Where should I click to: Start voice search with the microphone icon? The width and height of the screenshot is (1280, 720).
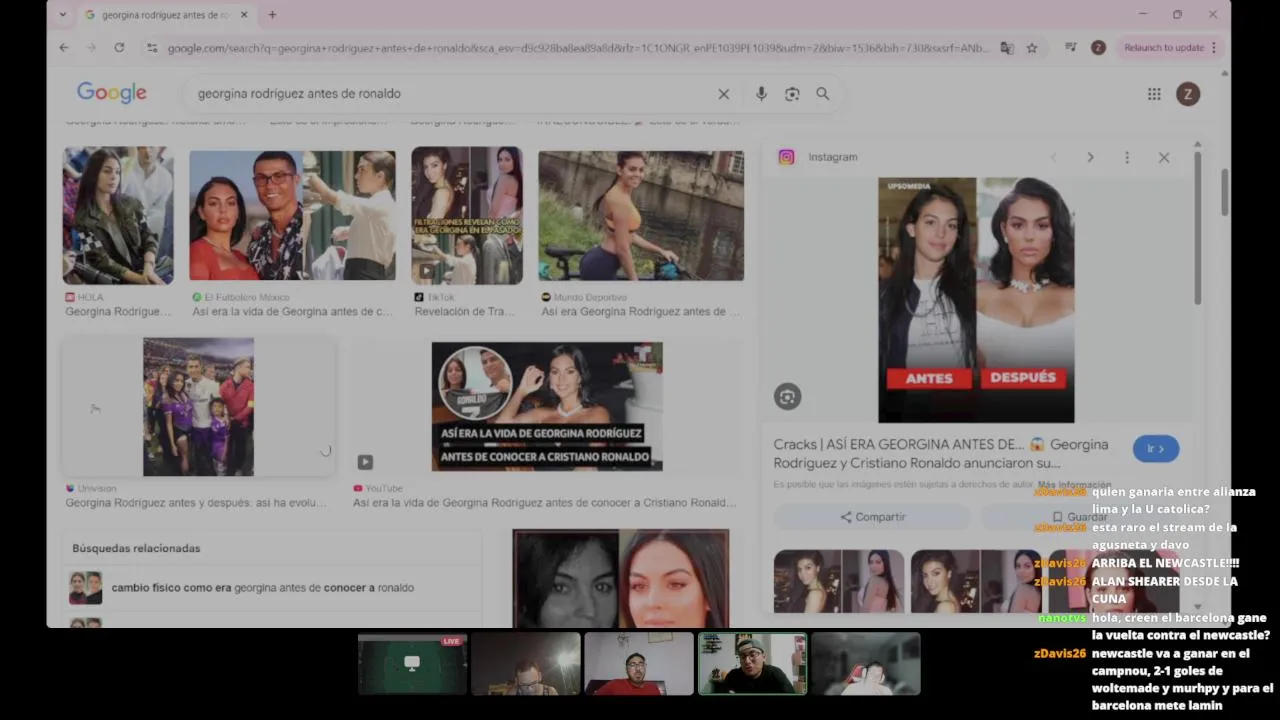coord(761,93)
